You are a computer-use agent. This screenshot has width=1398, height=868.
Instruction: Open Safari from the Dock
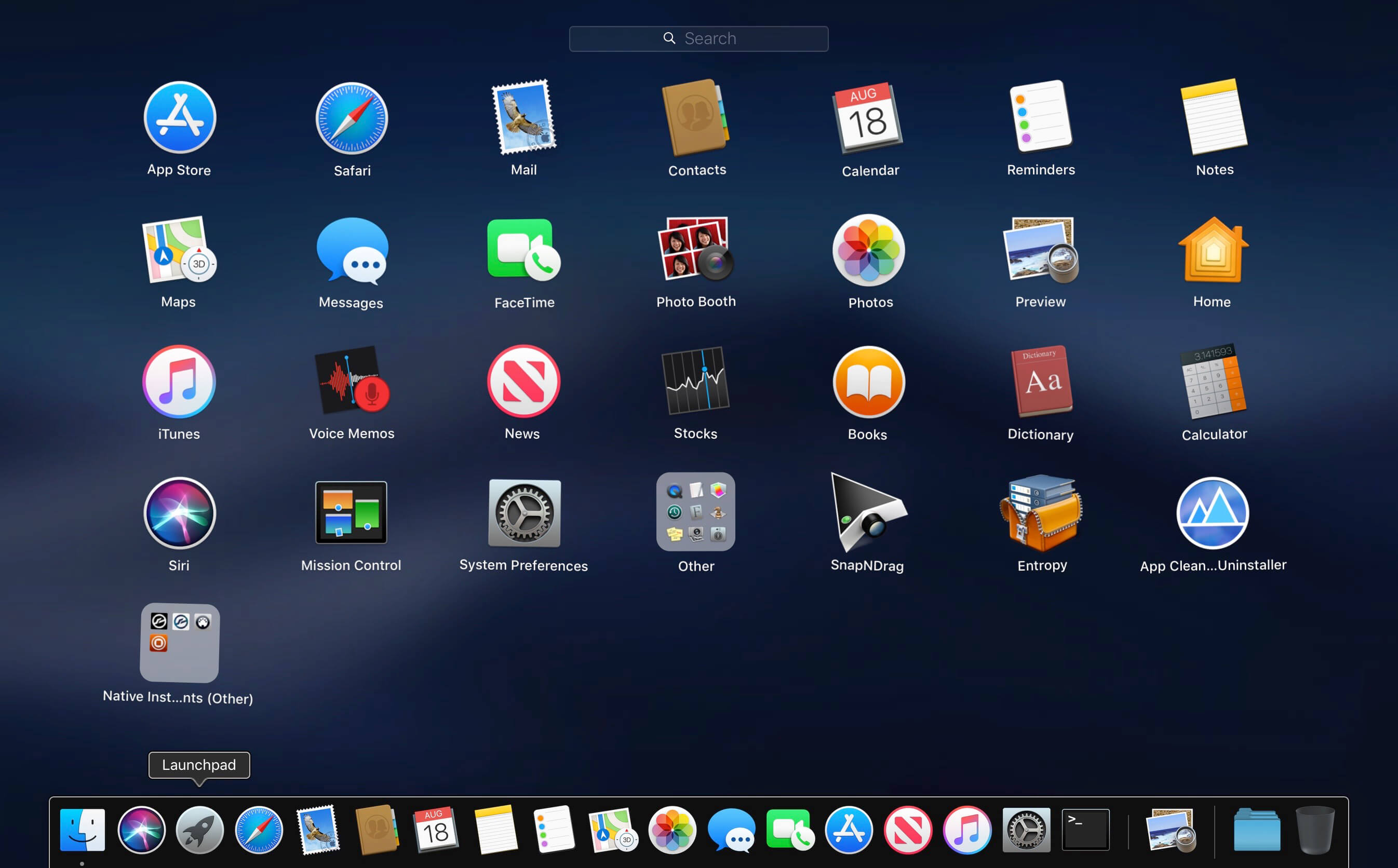pos(259,830)
